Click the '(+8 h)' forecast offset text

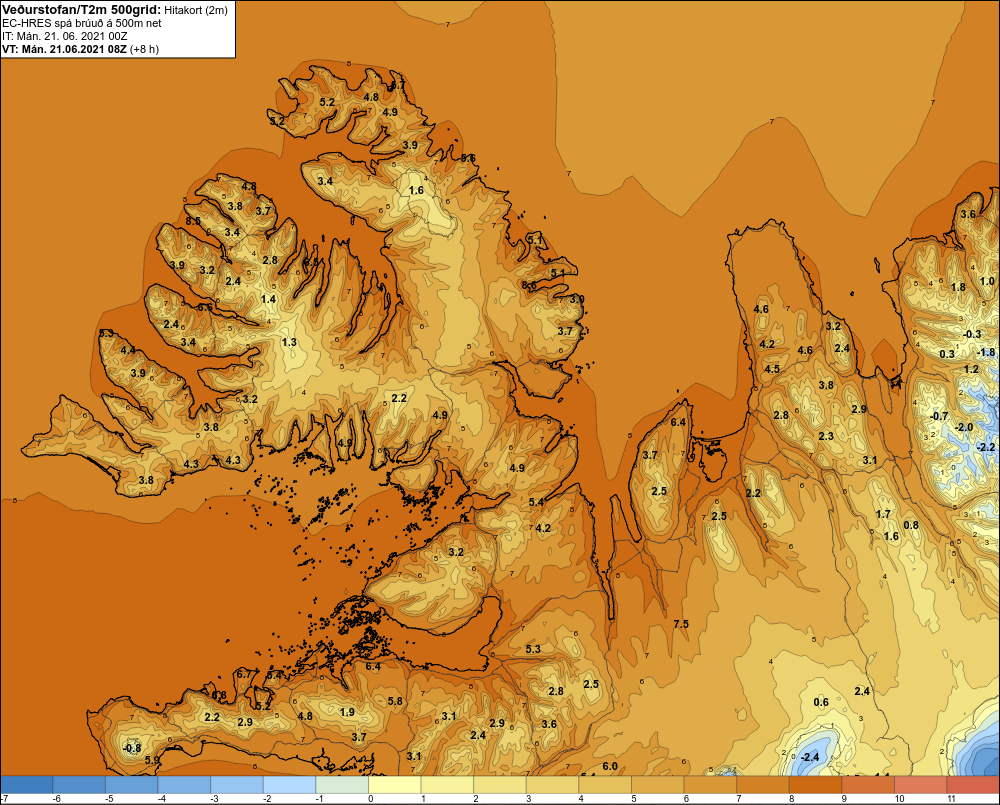(144, 49)
